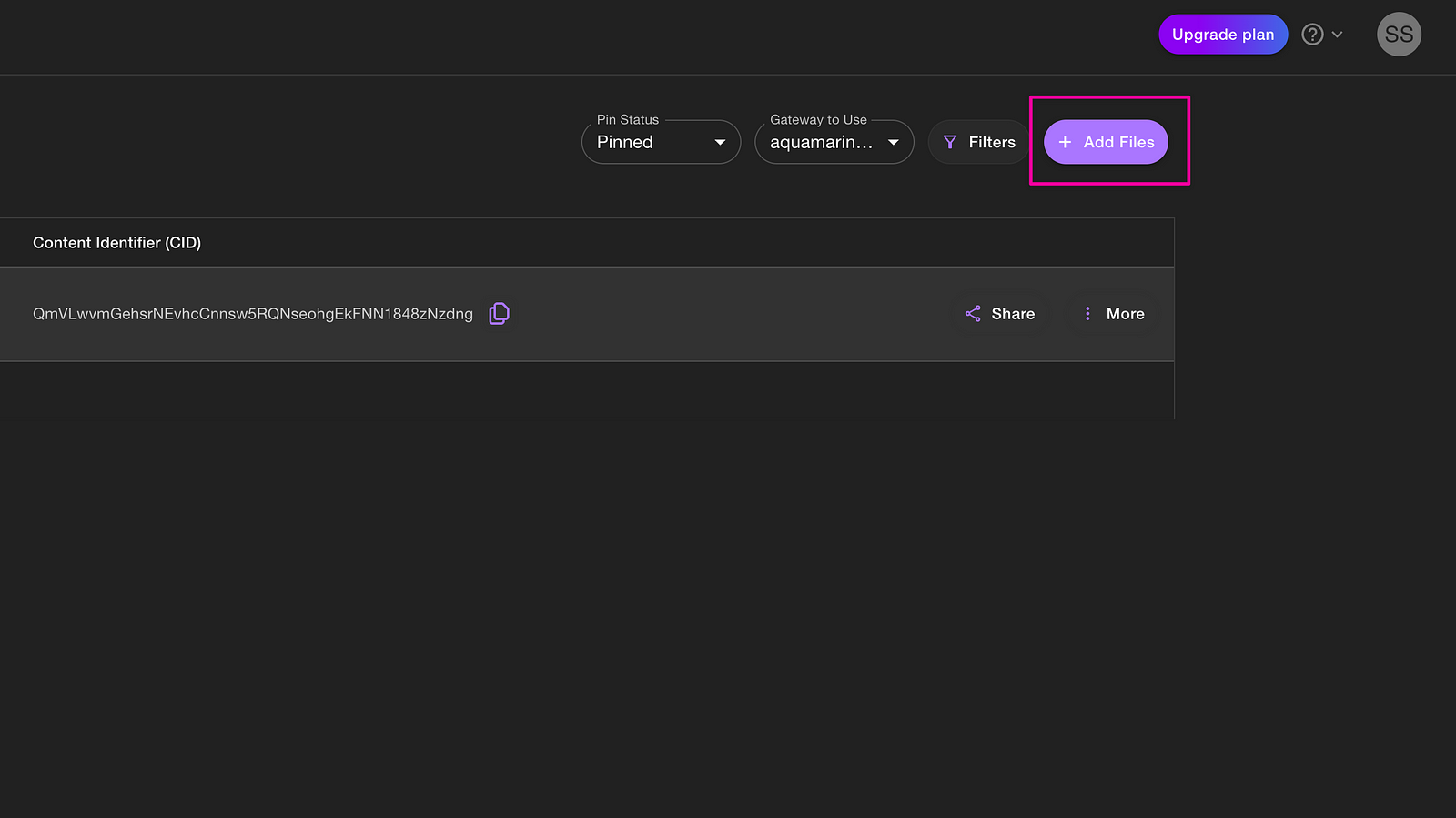
Task: Select the Pinned value in Pin Status
Action: pos(625,143)
